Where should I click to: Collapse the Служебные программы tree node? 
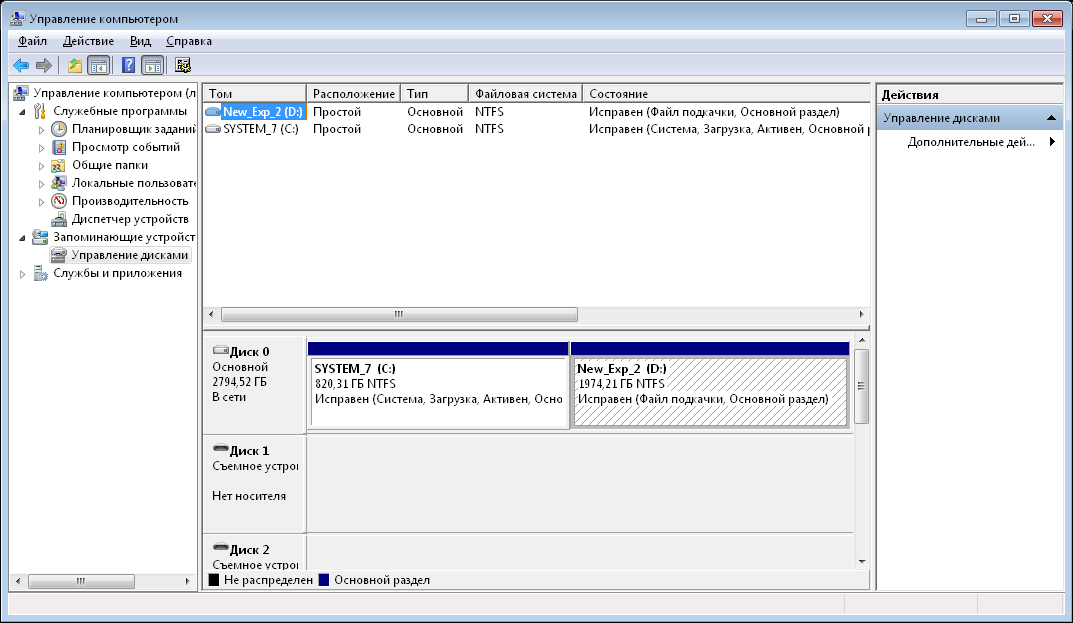(23, 111)
